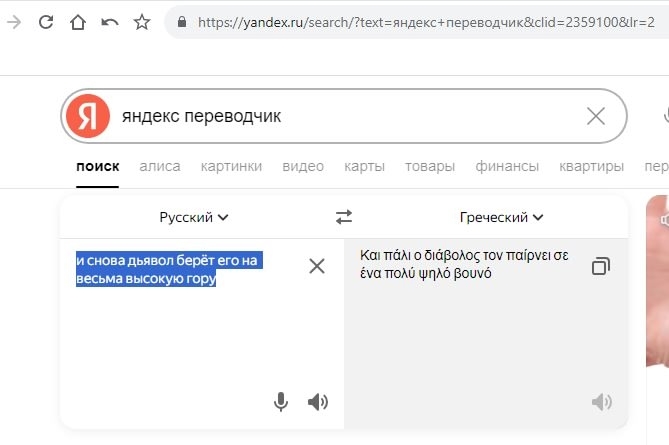Click the undo back arrow icon
The width and height of the screenshot is (669, 445).
(x=109, y=21)
